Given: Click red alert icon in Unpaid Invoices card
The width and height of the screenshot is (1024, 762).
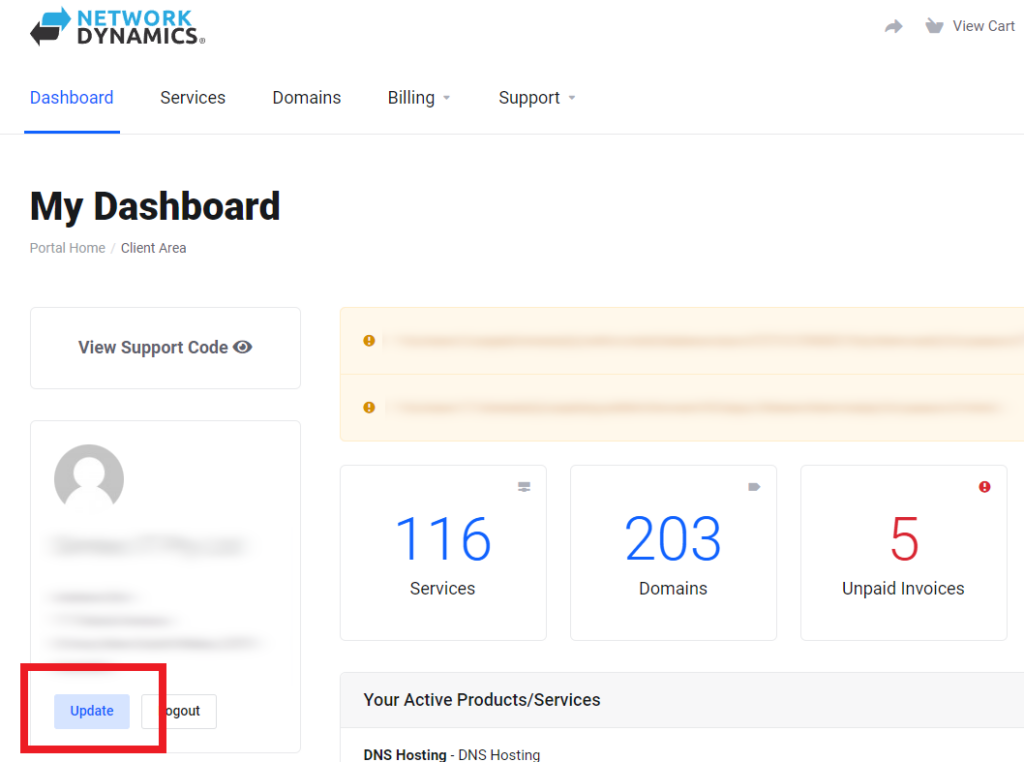Looking at the screenshot, I should 984,487.
